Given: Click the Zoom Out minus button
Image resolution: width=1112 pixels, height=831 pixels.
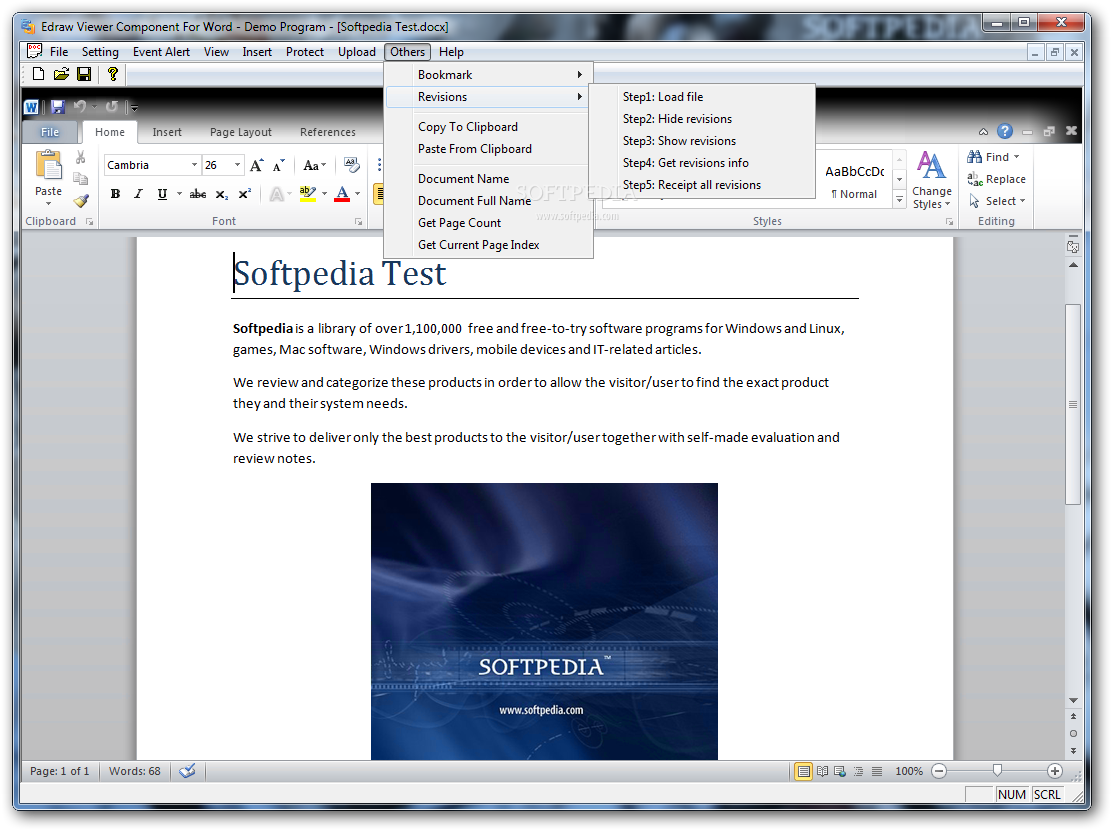Looking at the screenshot, I should pos(939,771).
